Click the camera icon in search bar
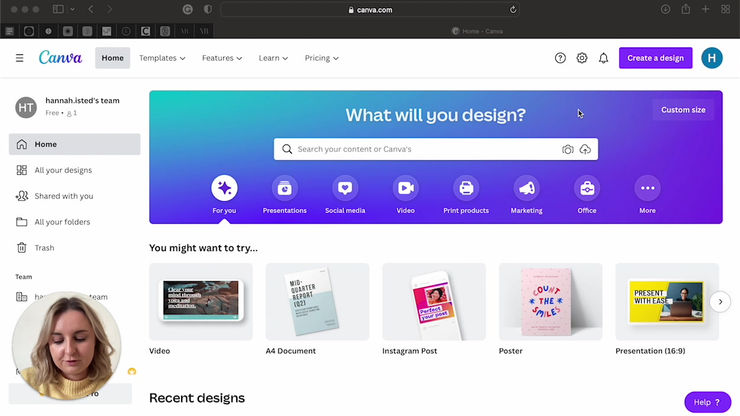Viewport: 740px width, 416px height. [x=568, y=149]
